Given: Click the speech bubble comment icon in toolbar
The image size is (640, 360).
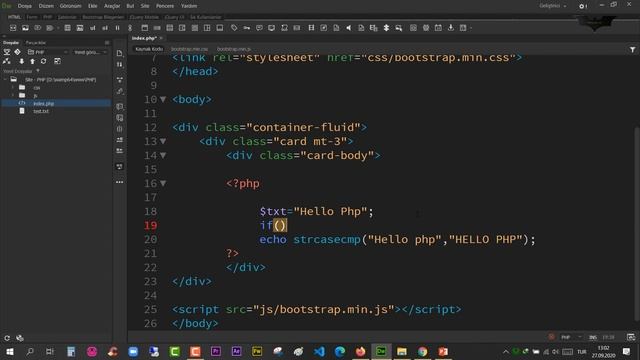Looking at the screenshot, I should pos(259,28).
